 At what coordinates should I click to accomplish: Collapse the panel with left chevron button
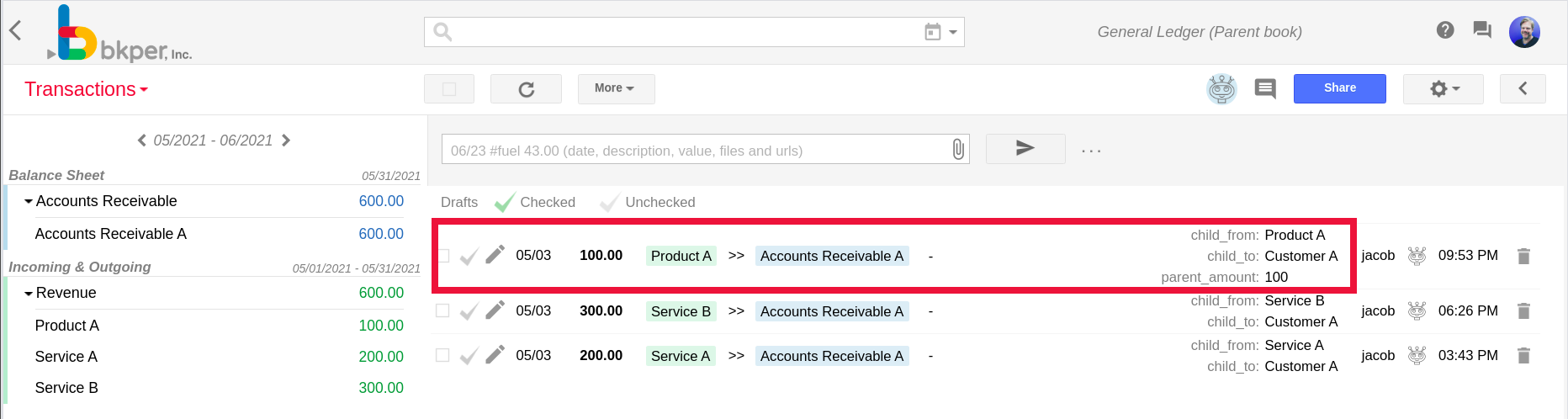[x=1523, y=88]
